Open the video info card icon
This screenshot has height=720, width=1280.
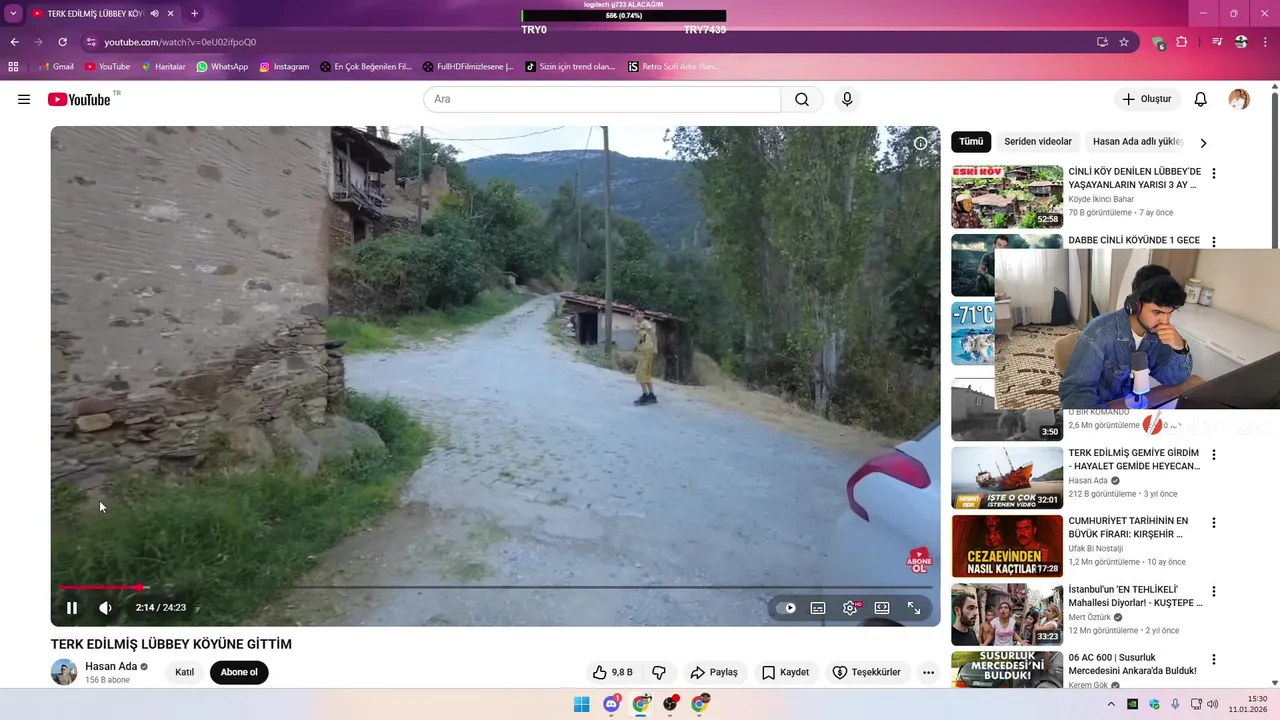[x=920, y=143]
